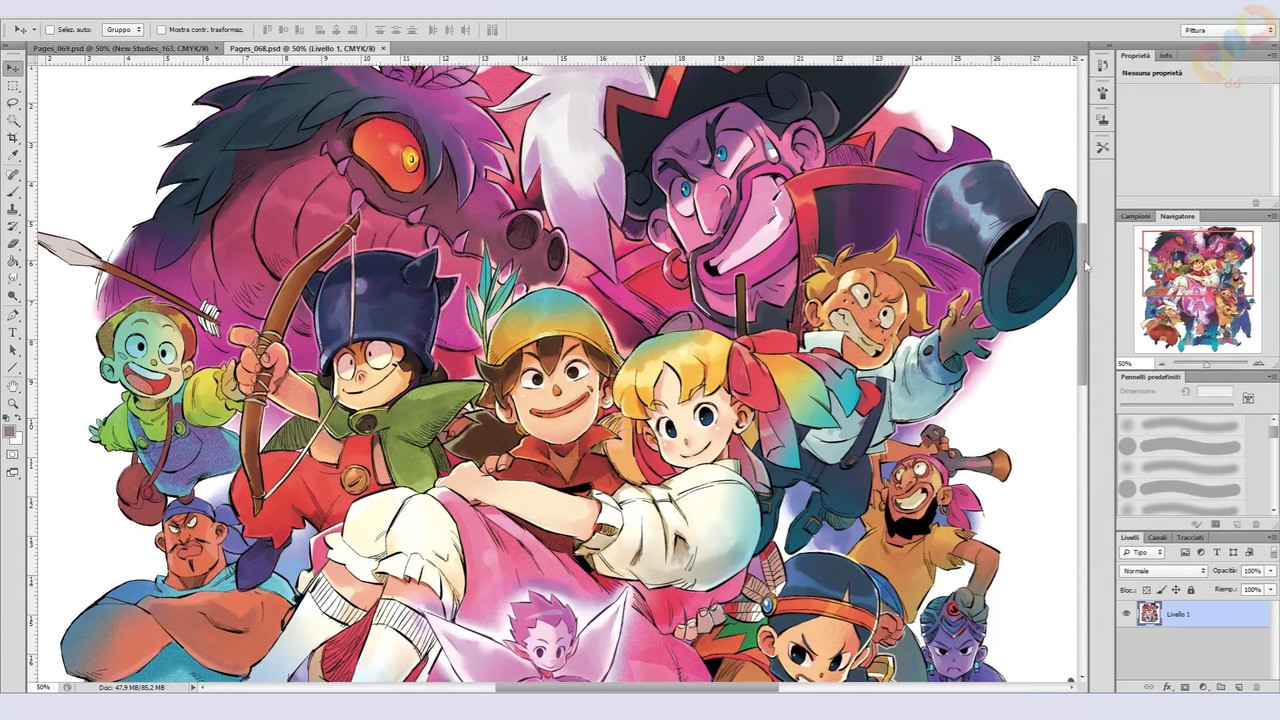Add a layer style with fx button
Viewport: 1280px width, 720px height.
point(1167,687)
